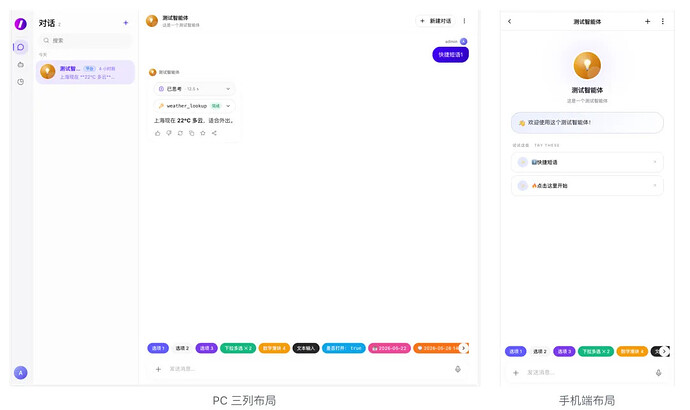
Task: Click the blue plus next to 对话 heading
Action: 126,23
